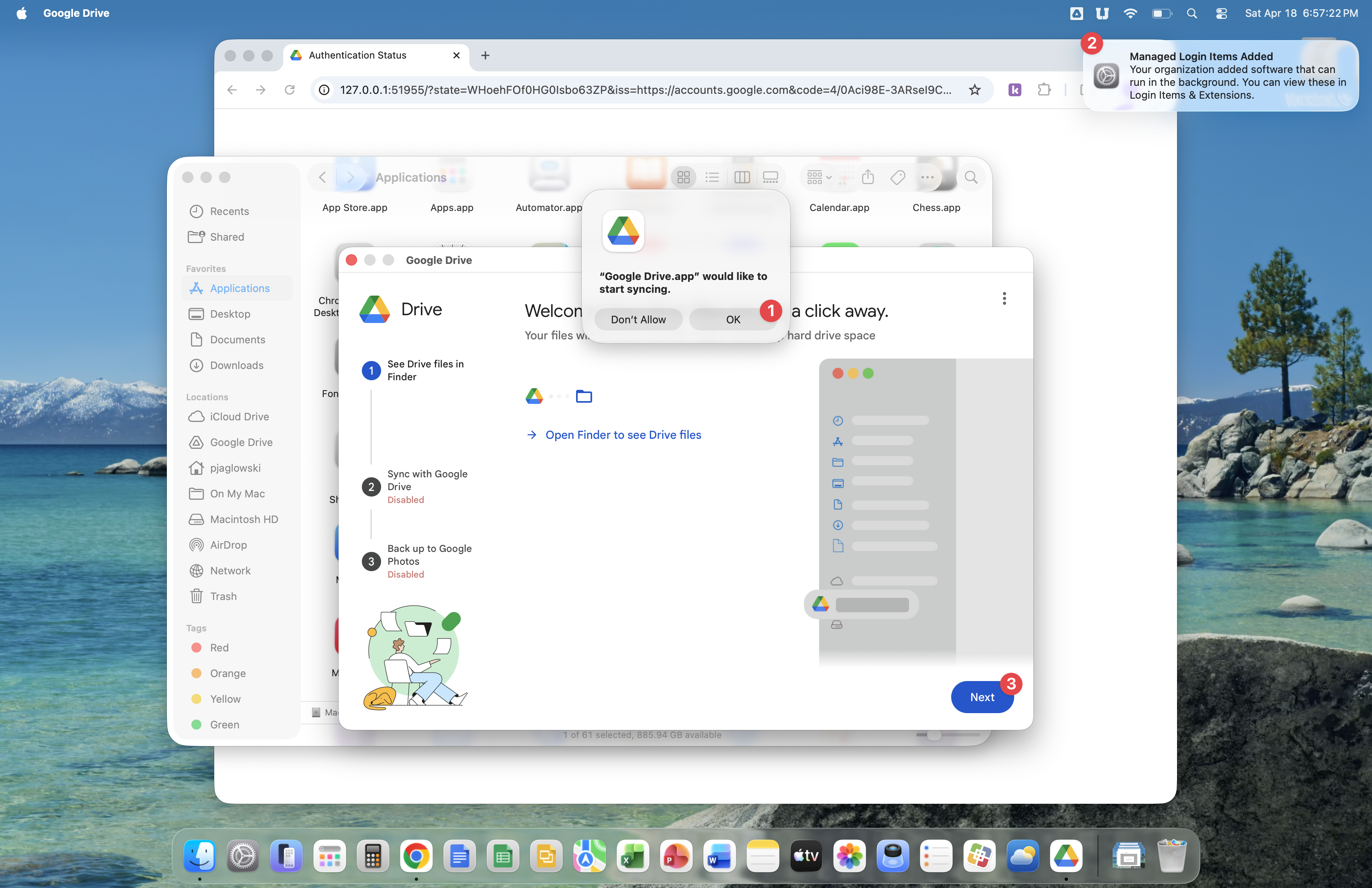Open Google Drive from the Dock
The image size is (1372, 888).
tap(1066, 856)
